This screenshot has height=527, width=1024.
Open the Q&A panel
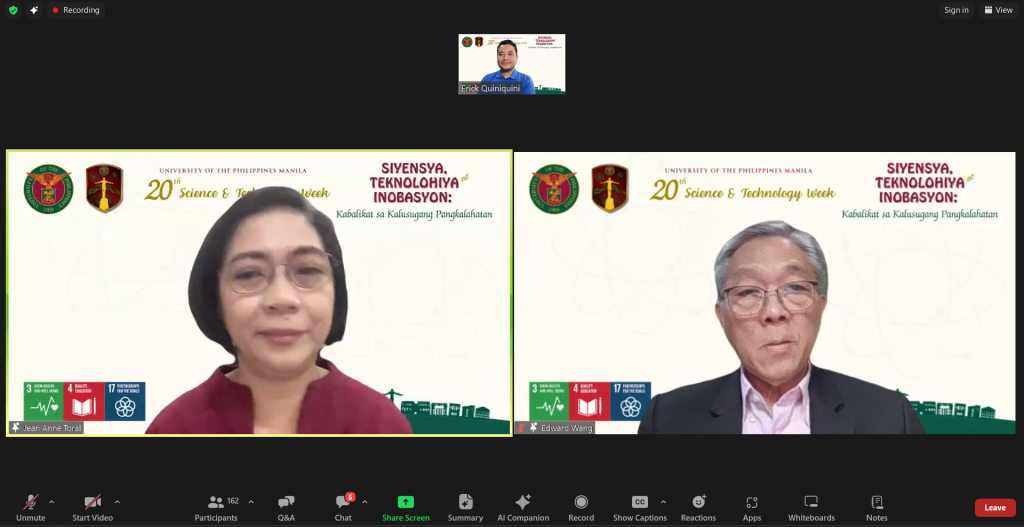(x=286, y=507)
